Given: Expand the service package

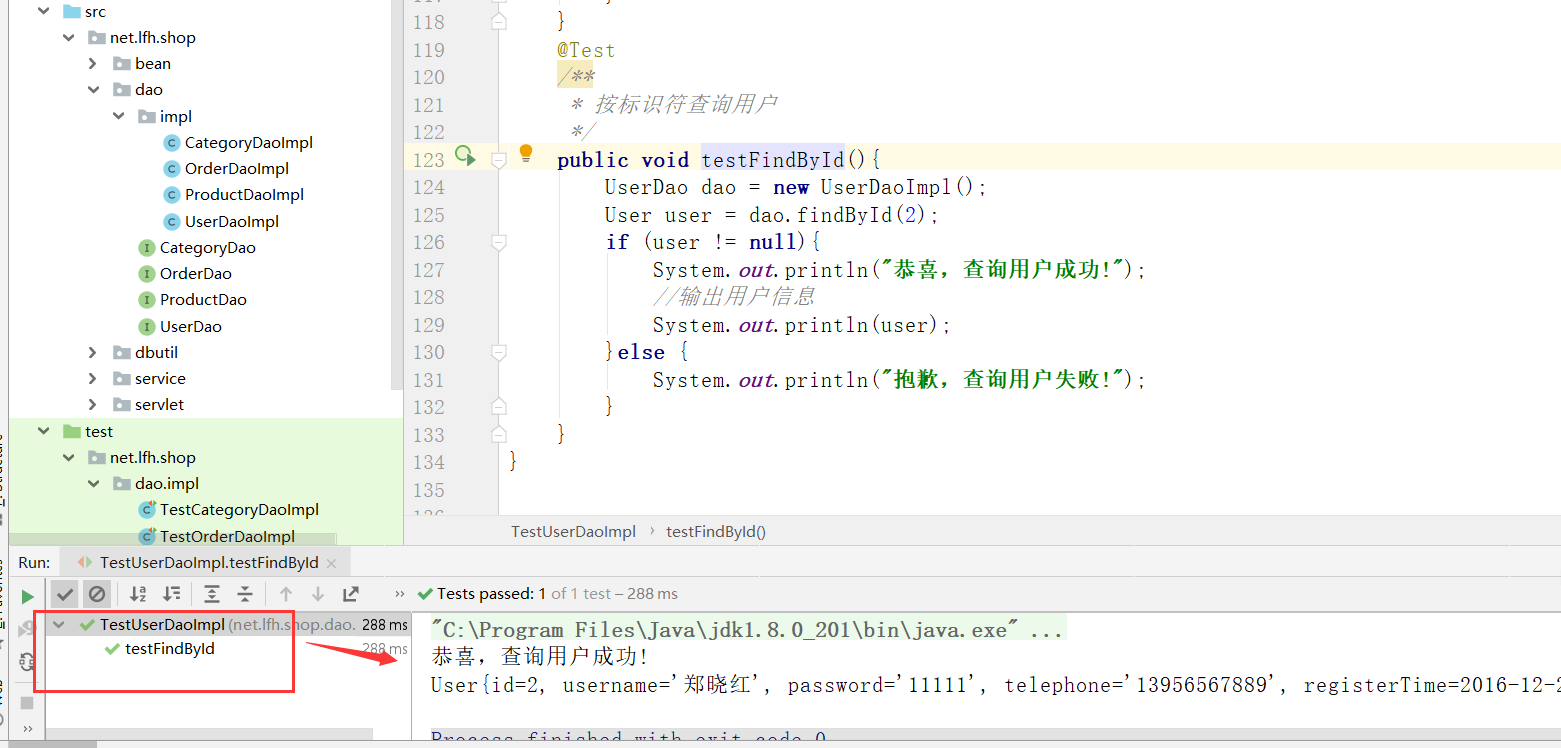Looking at the screenshot, I should click(x=93, y=378).
